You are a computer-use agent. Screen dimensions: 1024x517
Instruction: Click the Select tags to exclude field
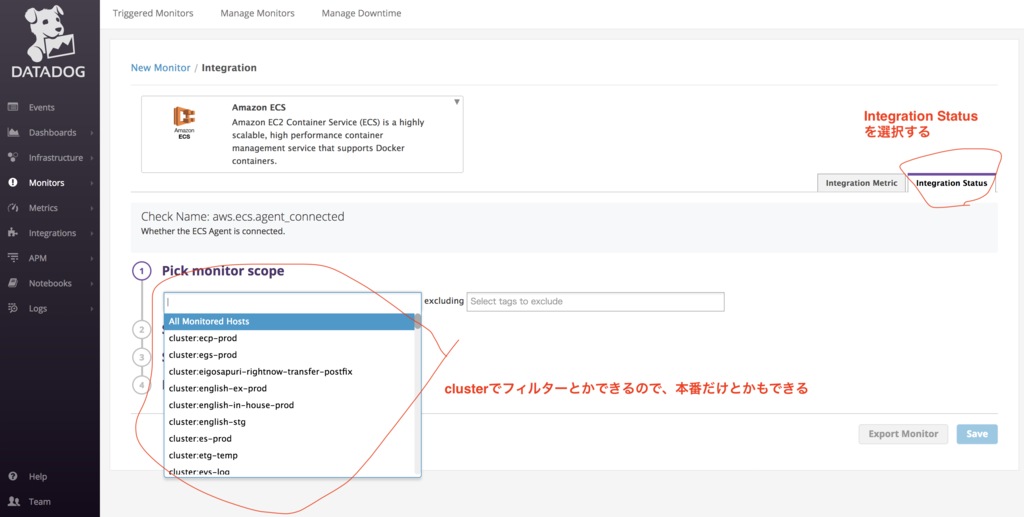[595, 302]
